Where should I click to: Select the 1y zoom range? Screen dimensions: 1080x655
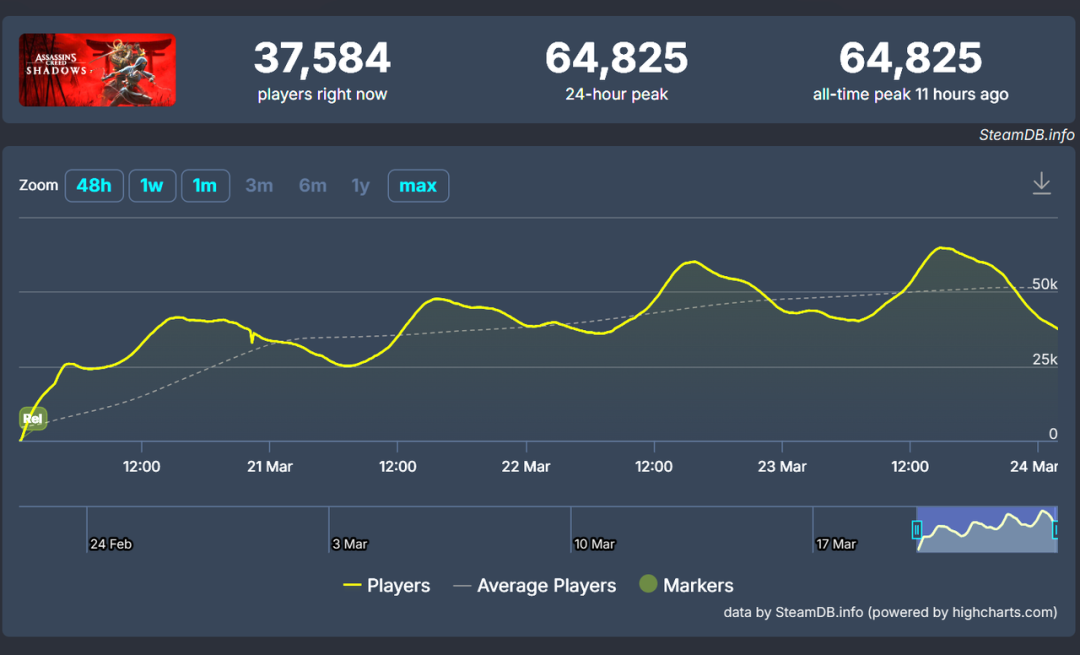click(x=360, y=186)
